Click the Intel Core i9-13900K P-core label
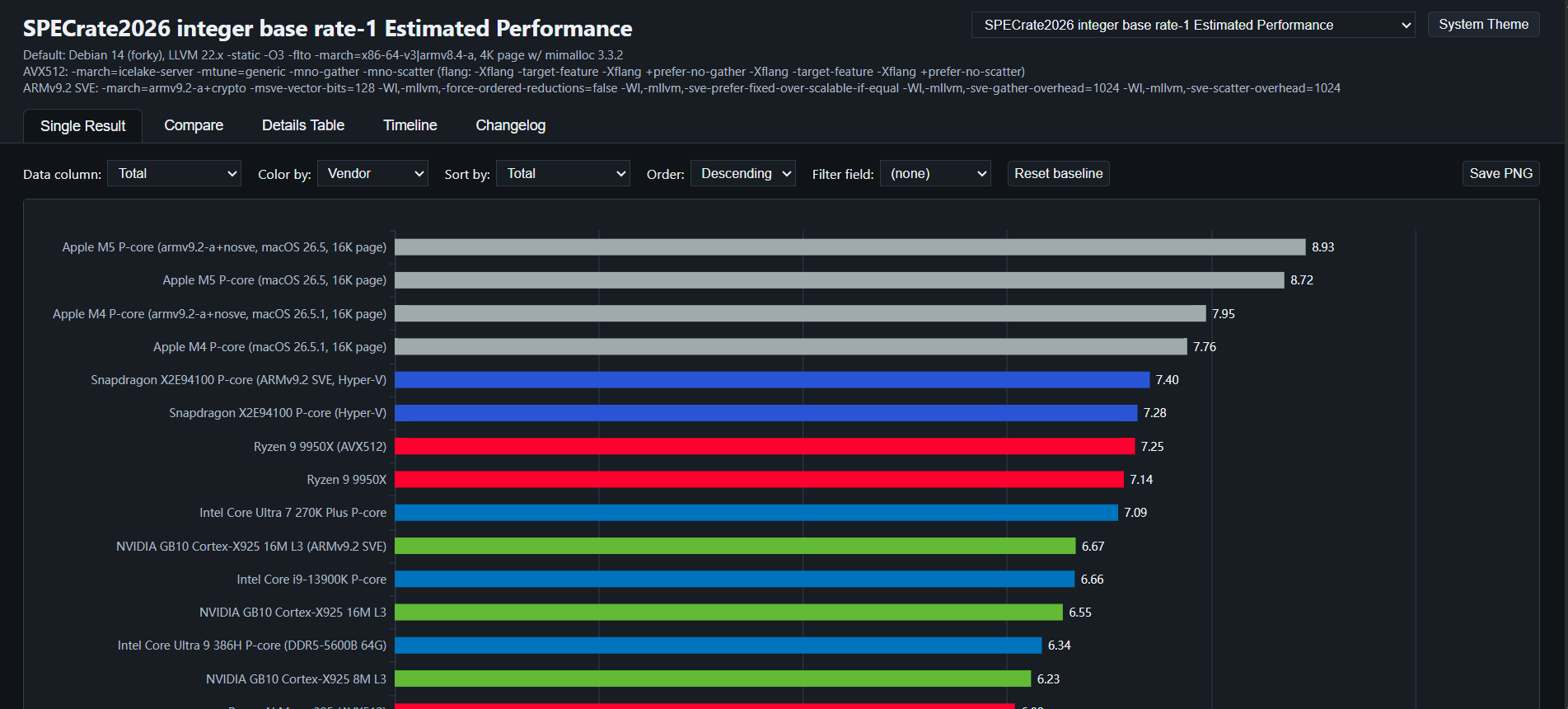Screen dimensions: 1568x709 (311, 580)
